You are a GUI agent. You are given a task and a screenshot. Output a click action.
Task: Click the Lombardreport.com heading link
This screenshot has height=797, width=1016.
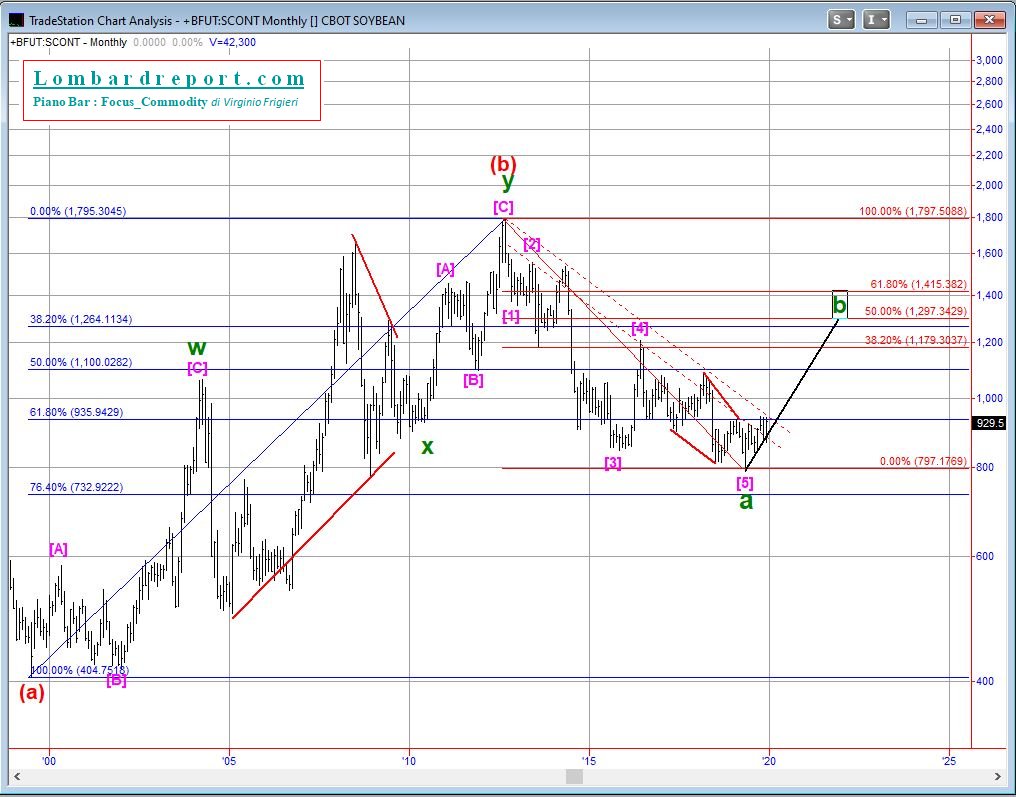coord(169,79)
